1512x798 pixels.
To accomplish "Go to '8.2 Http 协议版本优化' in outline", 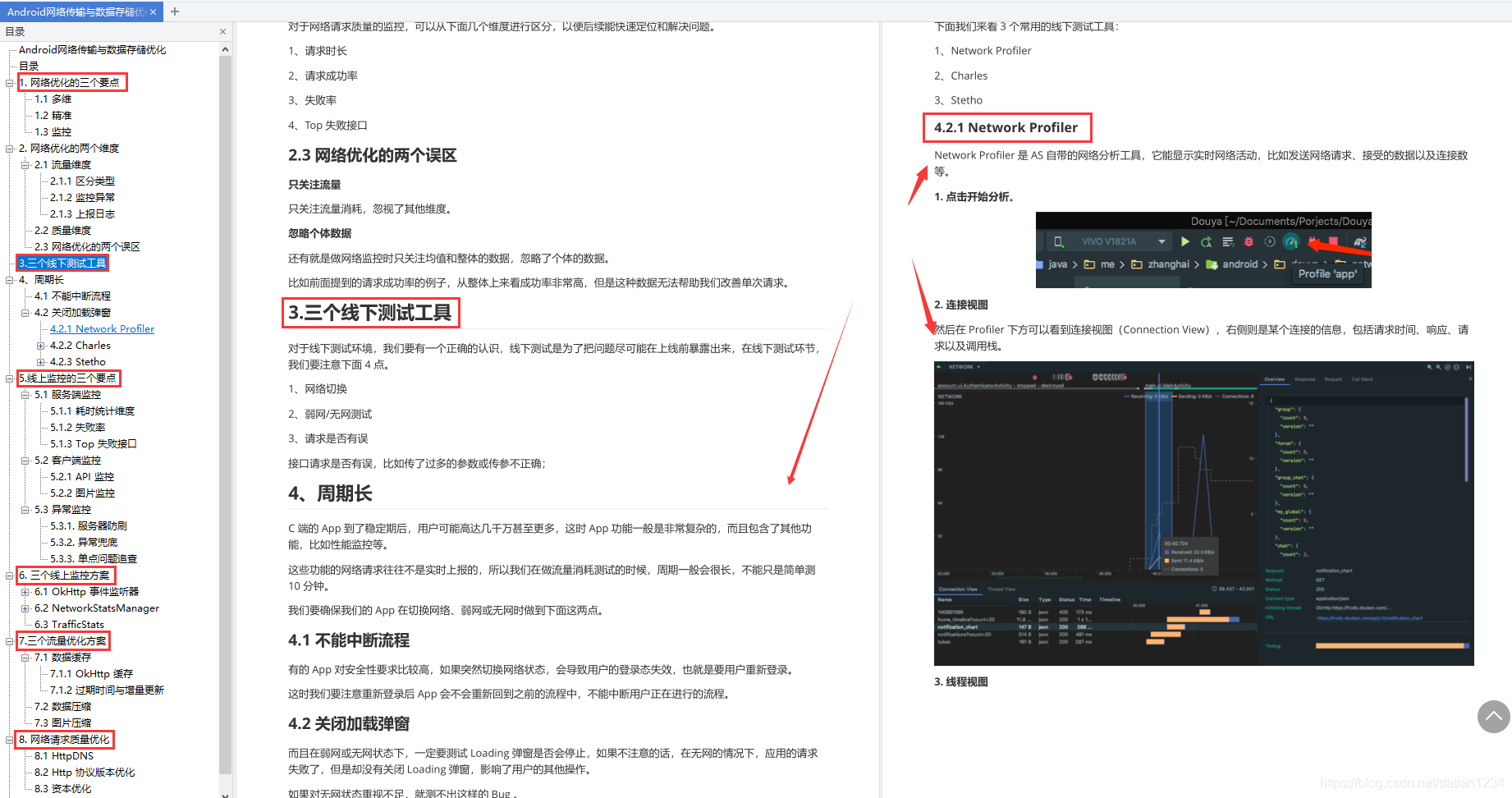I will (85, 773).
